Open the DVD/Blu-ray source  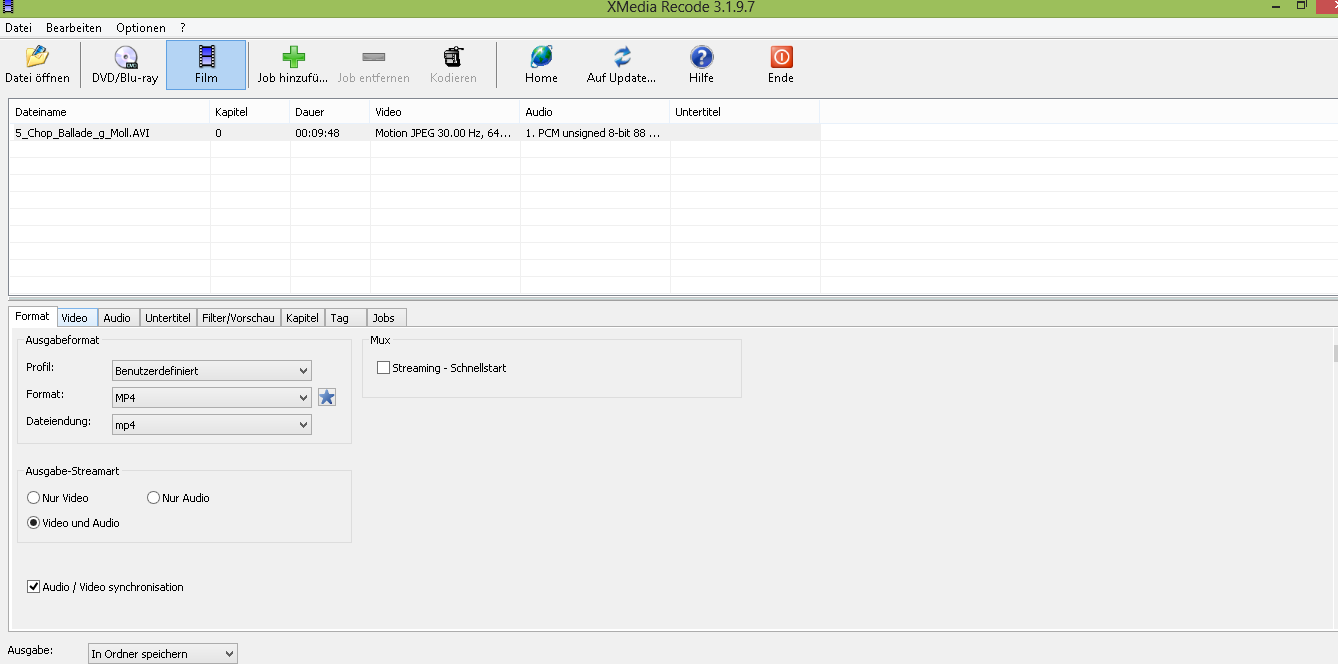click(x=125, y=65)
